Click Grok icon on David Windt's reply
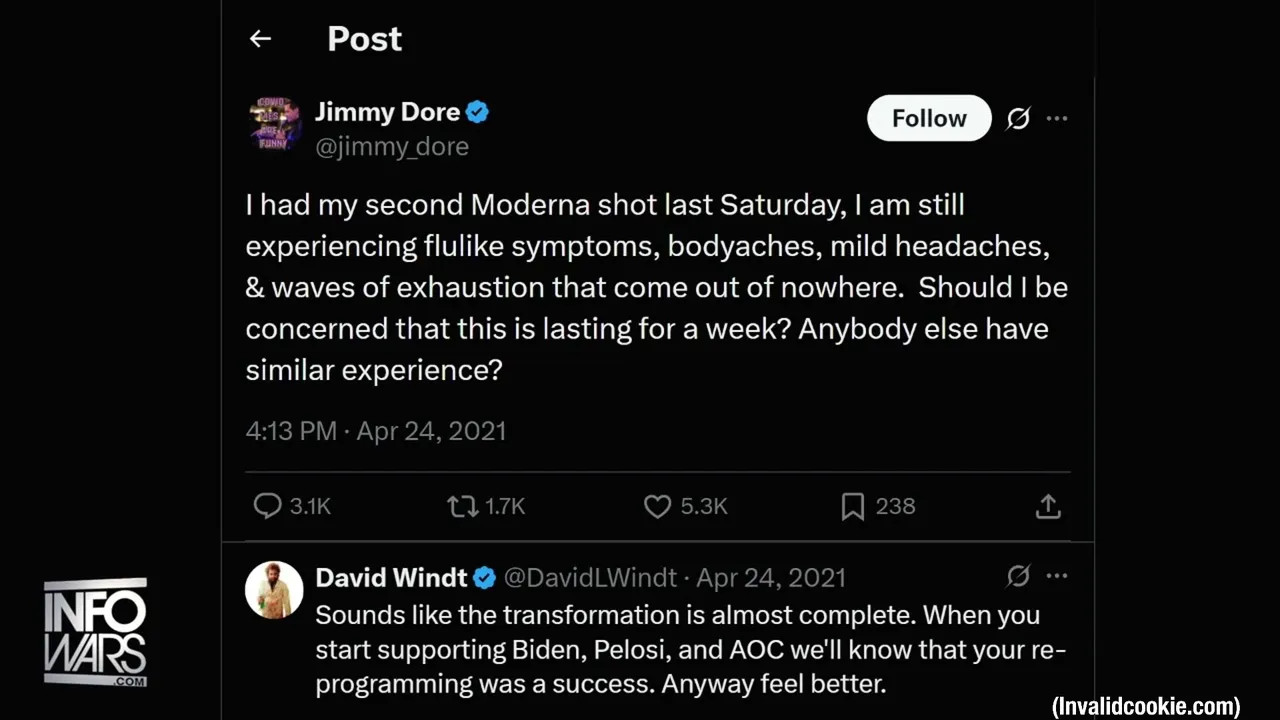 tap(1018, 576)
